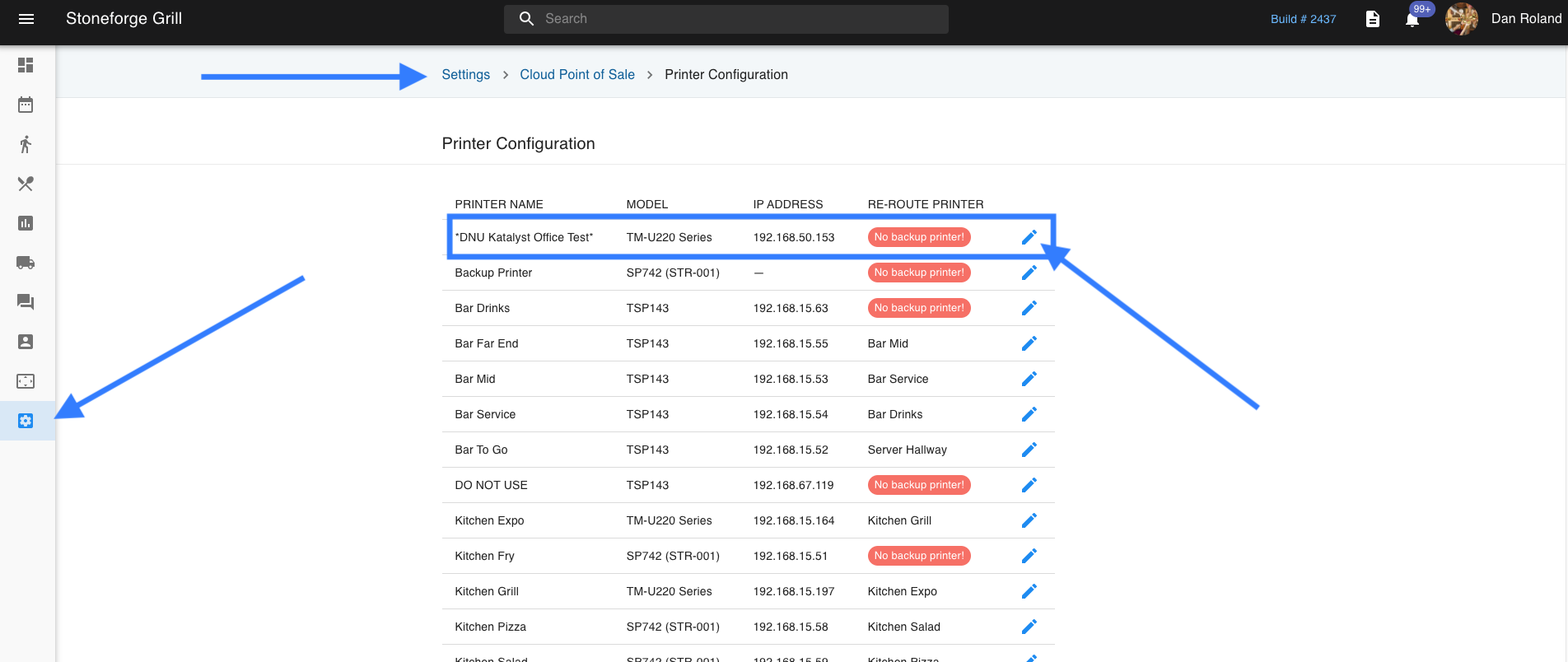Edit the DNU Katalyst Office Test printer
The width and height of the screenshot is (1568, 662).
pos(1029,237)
